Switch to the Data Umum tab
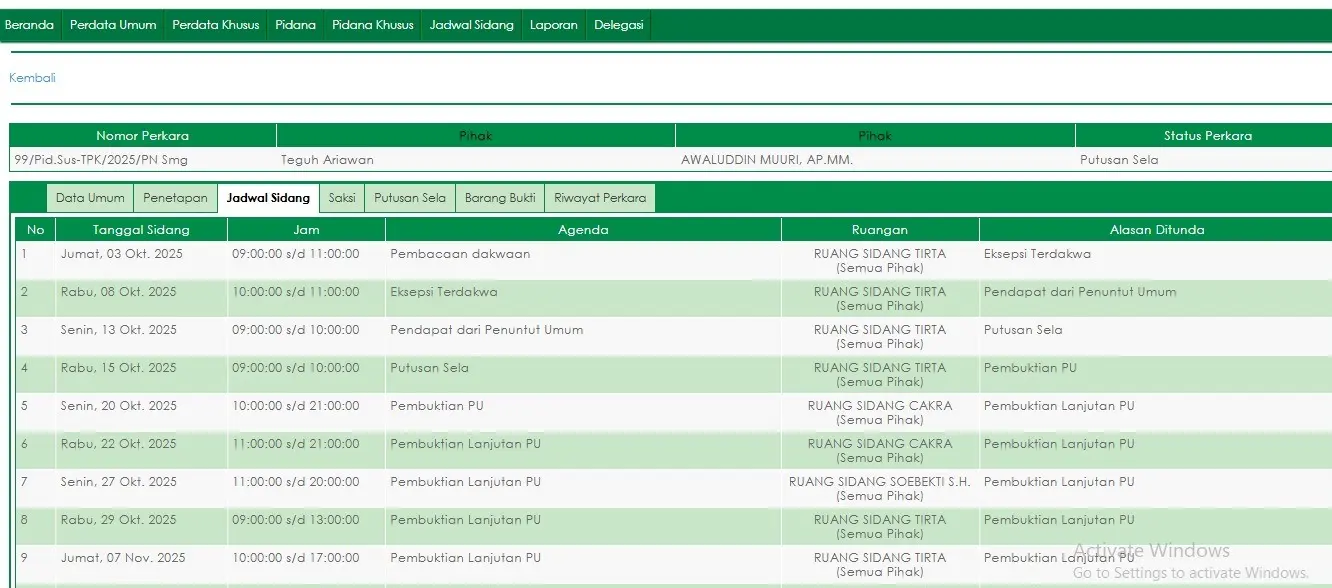1332x588 pixels. click(x=90, y=198)
